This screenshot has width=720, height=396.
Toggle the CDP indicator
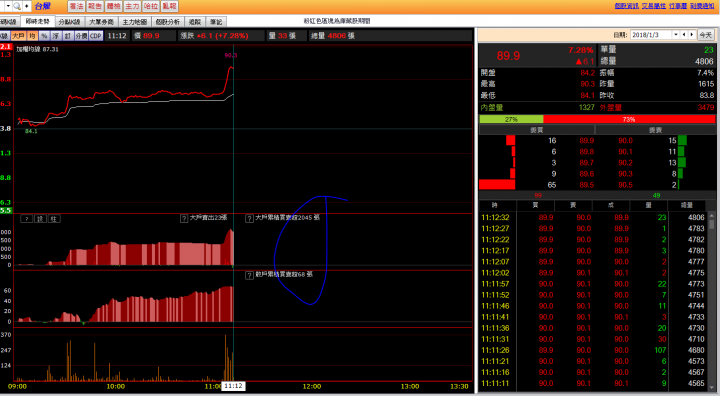click(x=96, y=36)
